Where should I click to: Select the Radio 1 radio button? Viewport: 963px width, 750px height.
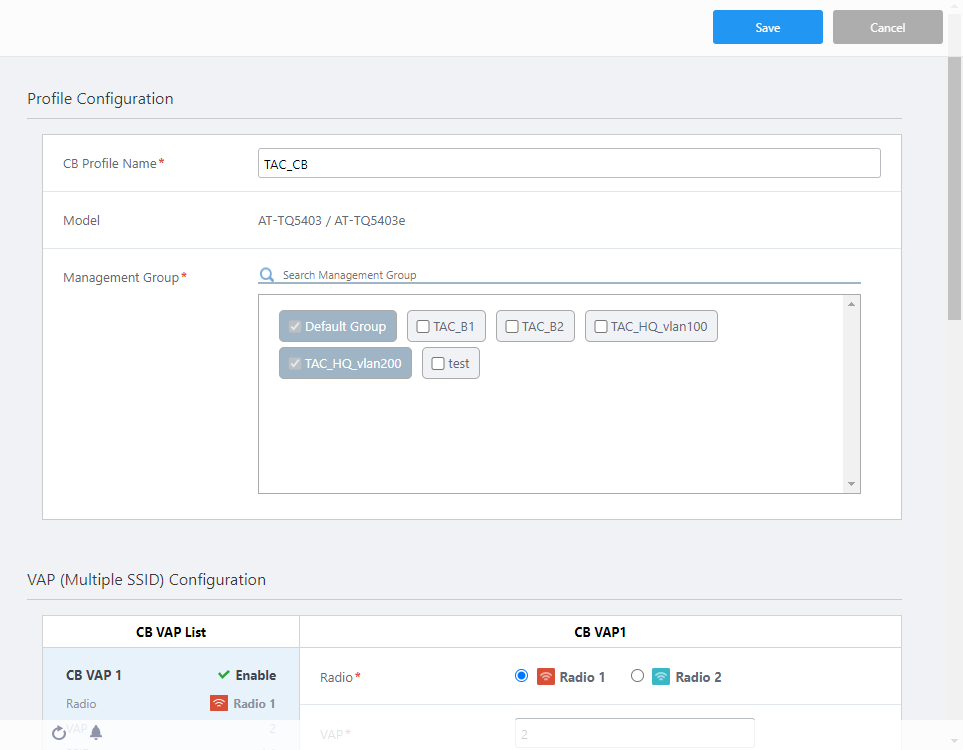[x=521, y=676]
